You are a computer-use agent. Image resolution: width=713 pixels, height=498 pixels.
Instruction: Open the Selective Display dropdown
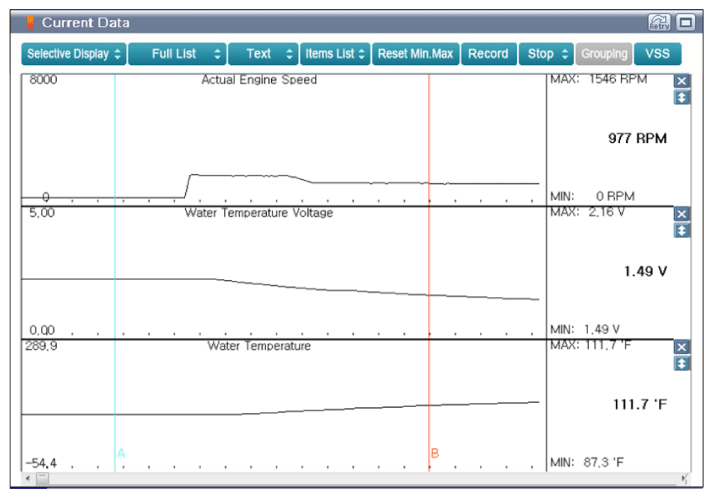(x=74, y=54)
